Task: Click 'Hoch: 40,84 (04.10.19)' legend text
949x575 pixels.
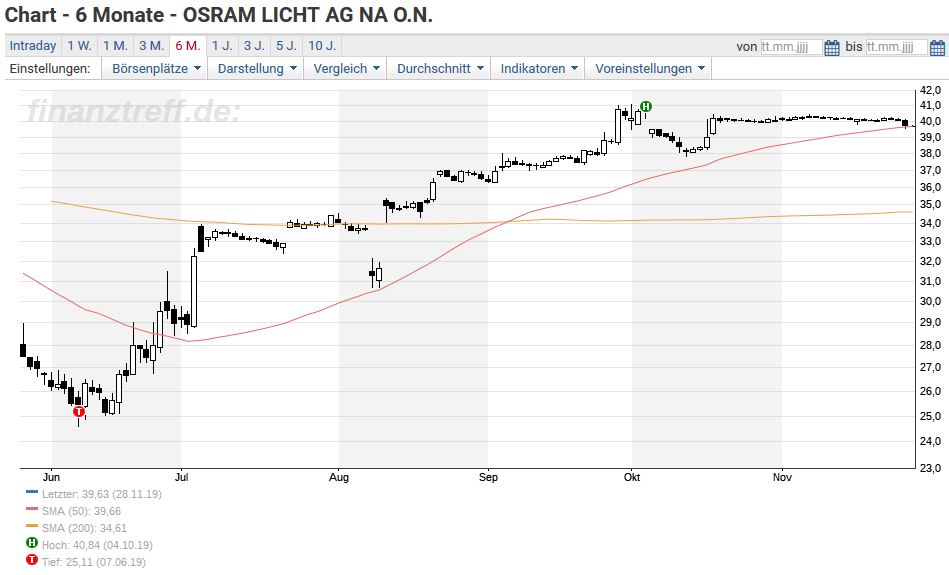Action: (97, 545)
